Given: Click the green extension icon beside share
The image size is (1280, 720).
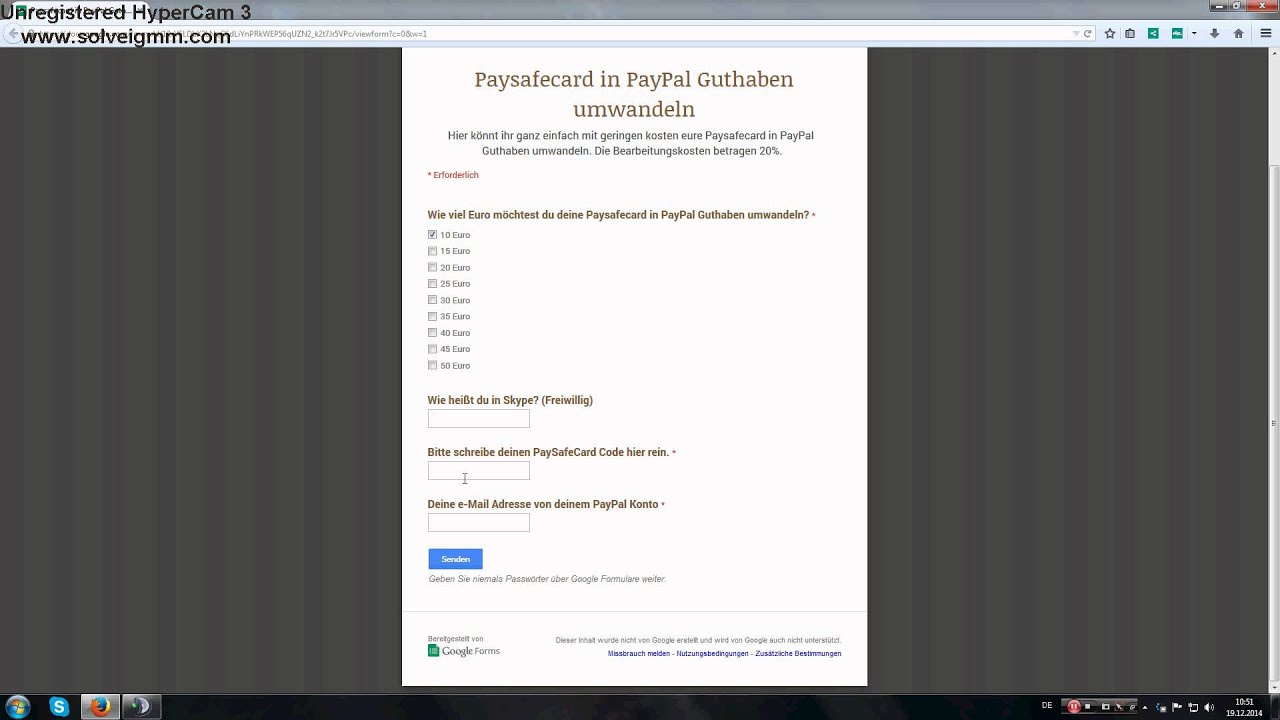Looking at the screenshot, I should (1177, 33).
